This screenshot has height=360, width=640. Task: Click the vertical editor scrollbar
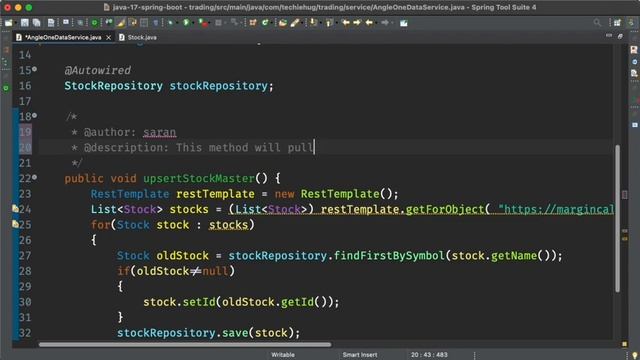617,218
